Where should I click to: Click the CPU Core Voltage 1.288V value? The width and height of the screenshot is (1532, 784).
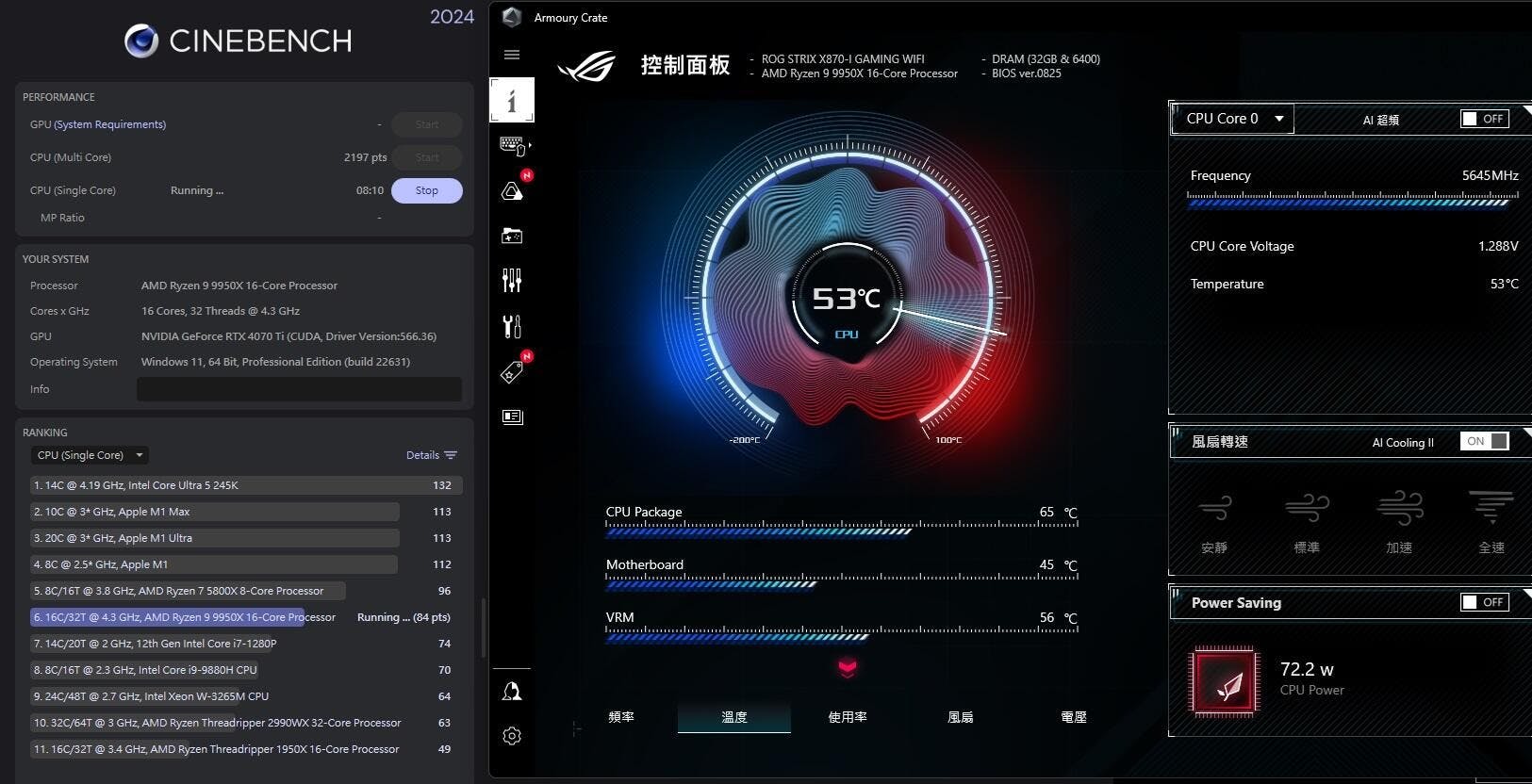[x=1498, y=246]
